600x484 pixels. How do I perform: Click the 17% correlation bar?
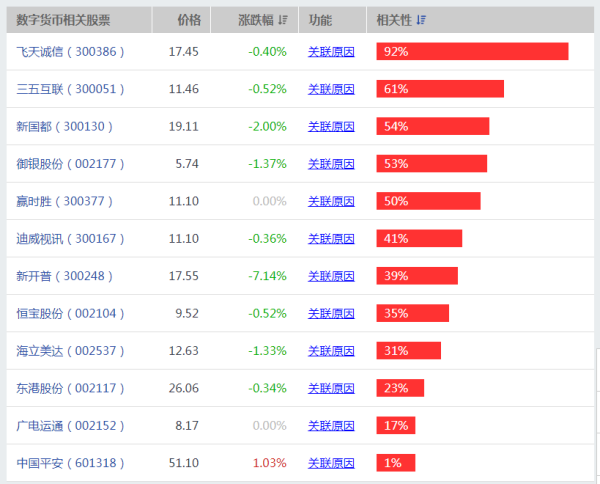click(x=396, y=425)
